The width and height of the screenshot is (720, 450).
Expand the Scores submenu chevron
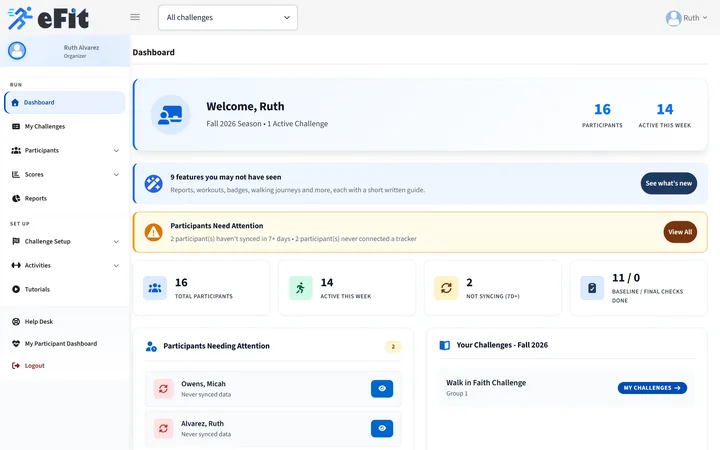(x=116, y=174)
